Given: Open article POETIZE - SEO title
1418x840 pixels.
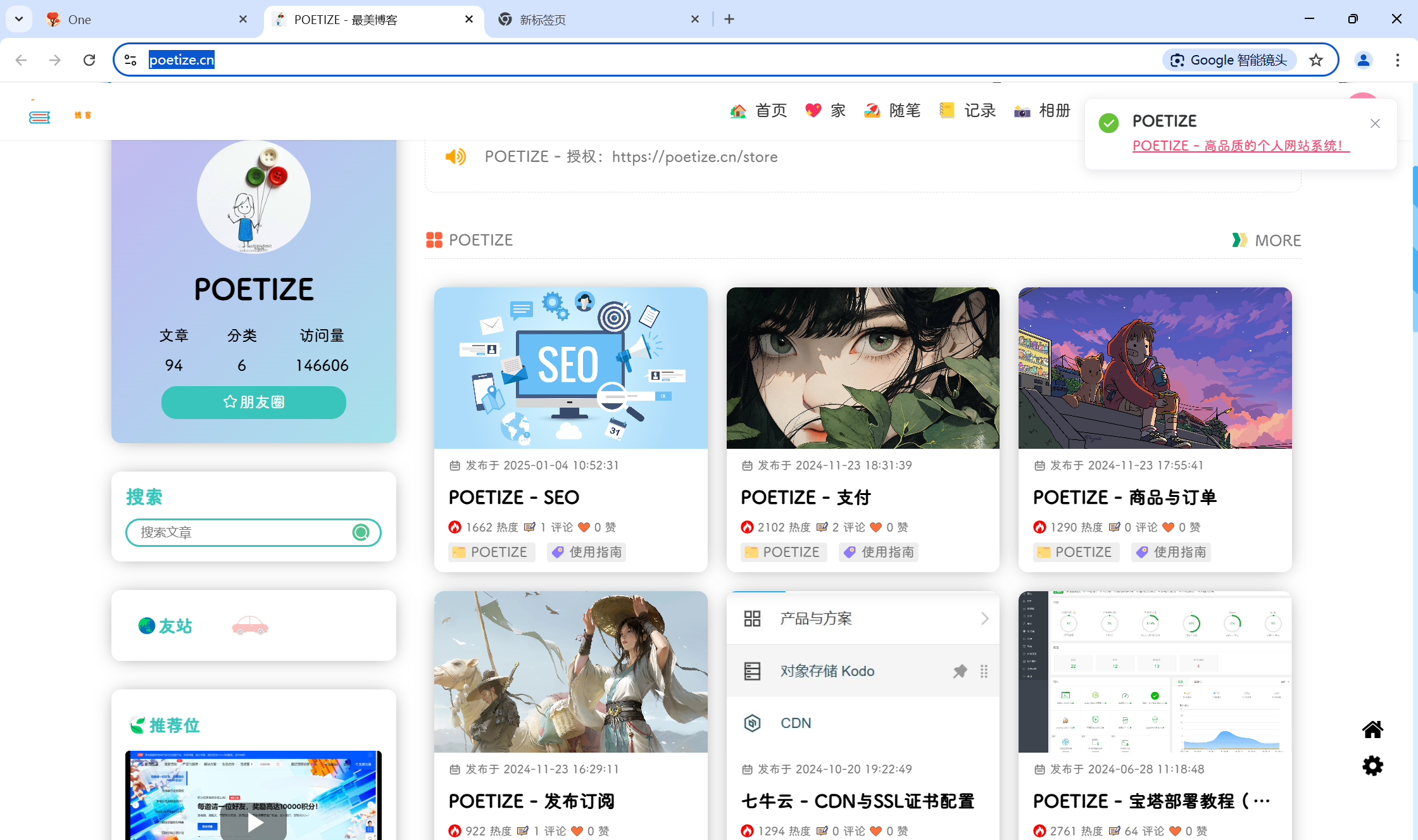Looking at the screenshot, I should click(514, 498).
